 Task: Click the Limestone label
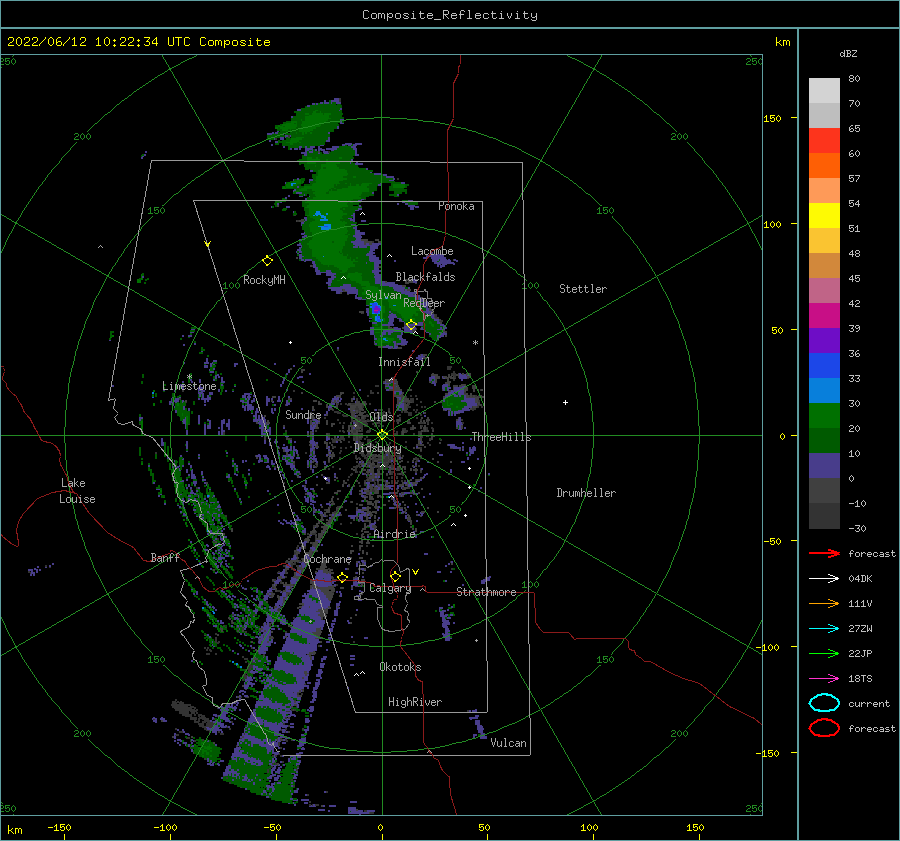[189, 386]
